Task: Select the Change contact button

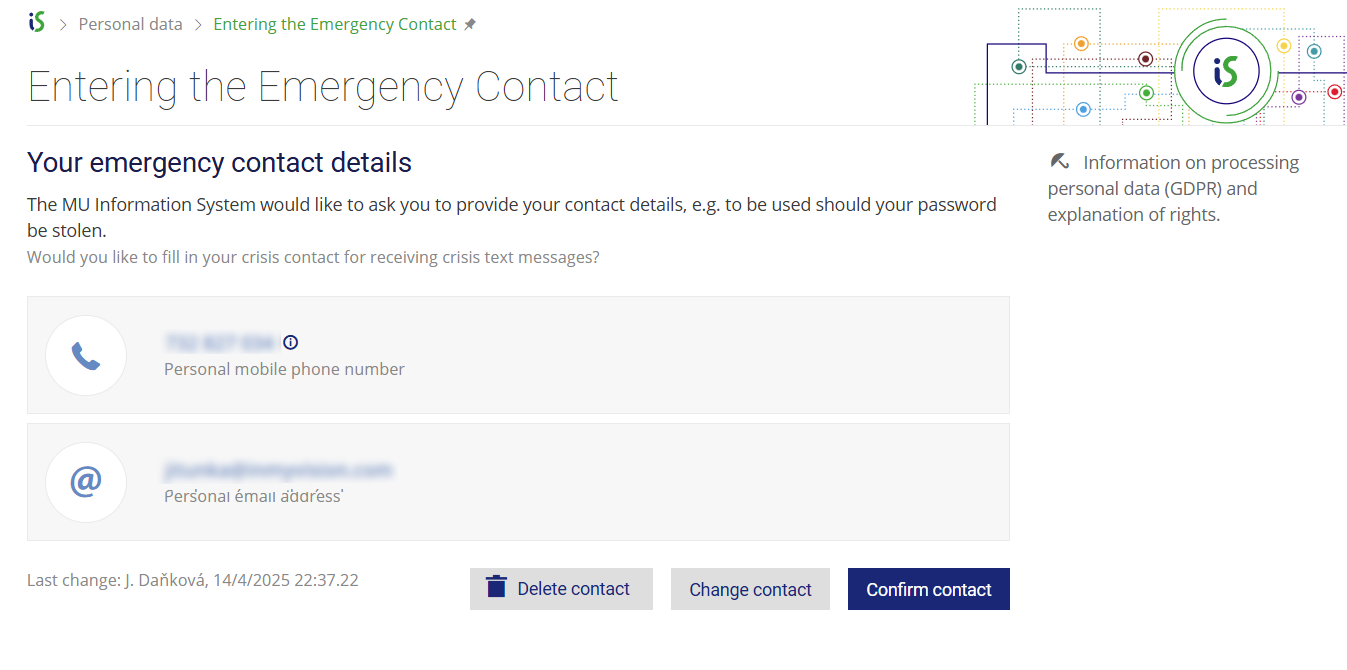Action: pyautogui.click(x=750, y=589)
